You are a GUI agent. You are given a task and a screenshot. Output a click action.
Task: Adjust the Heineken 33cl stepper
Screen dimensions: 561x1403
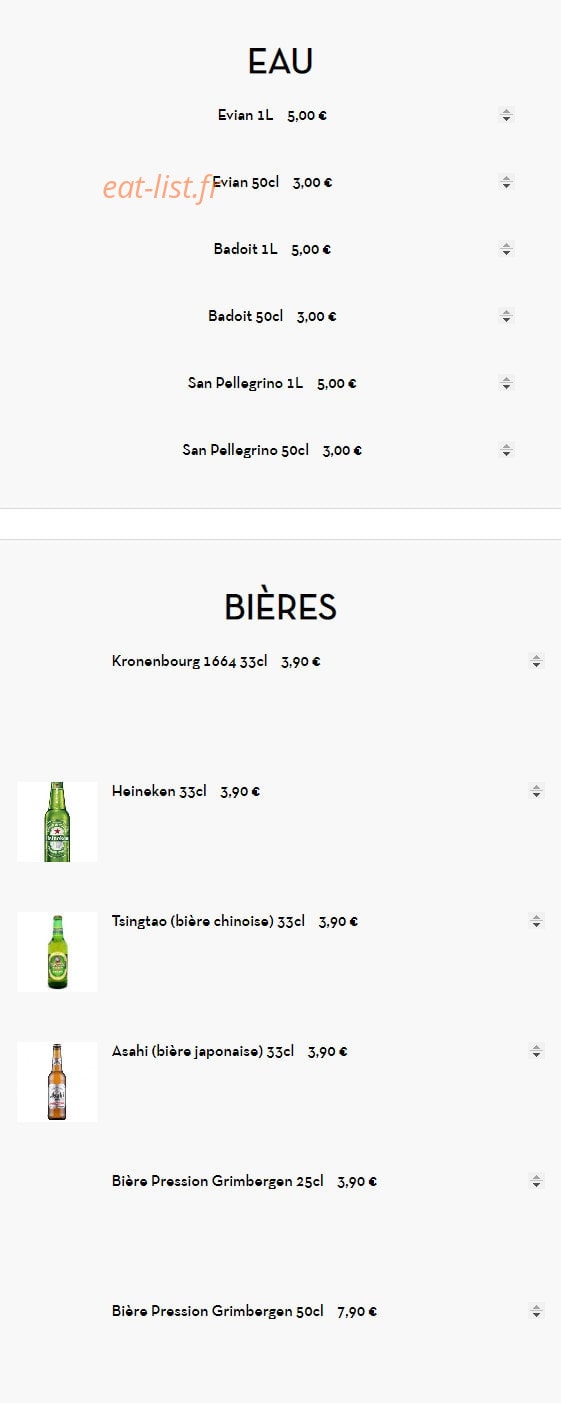[536, 791]
